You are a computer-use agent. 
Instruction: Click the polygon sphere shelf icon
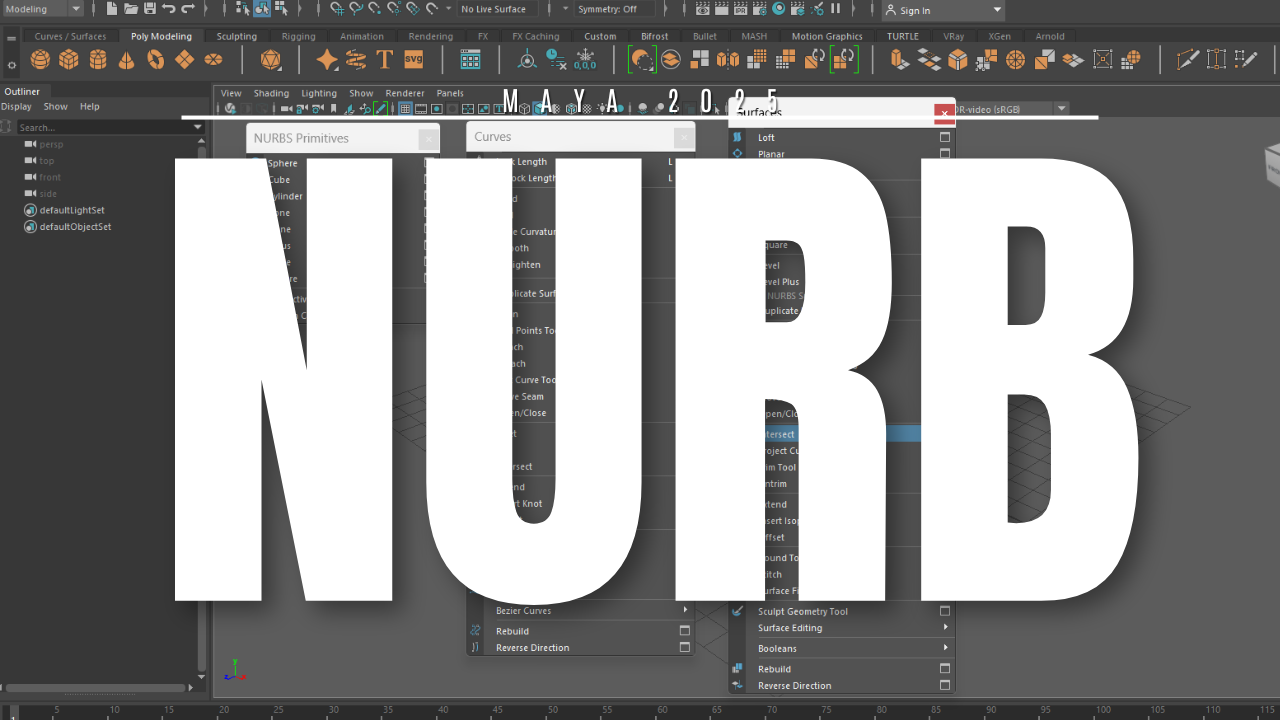point(39,60)
